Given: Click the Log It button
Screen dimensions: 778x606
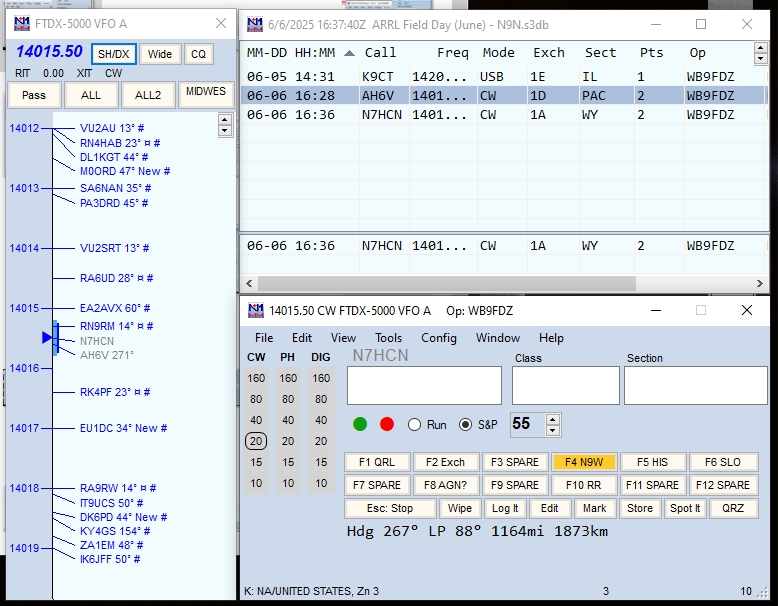Looking at the screenshot, I should click(505, 508).
